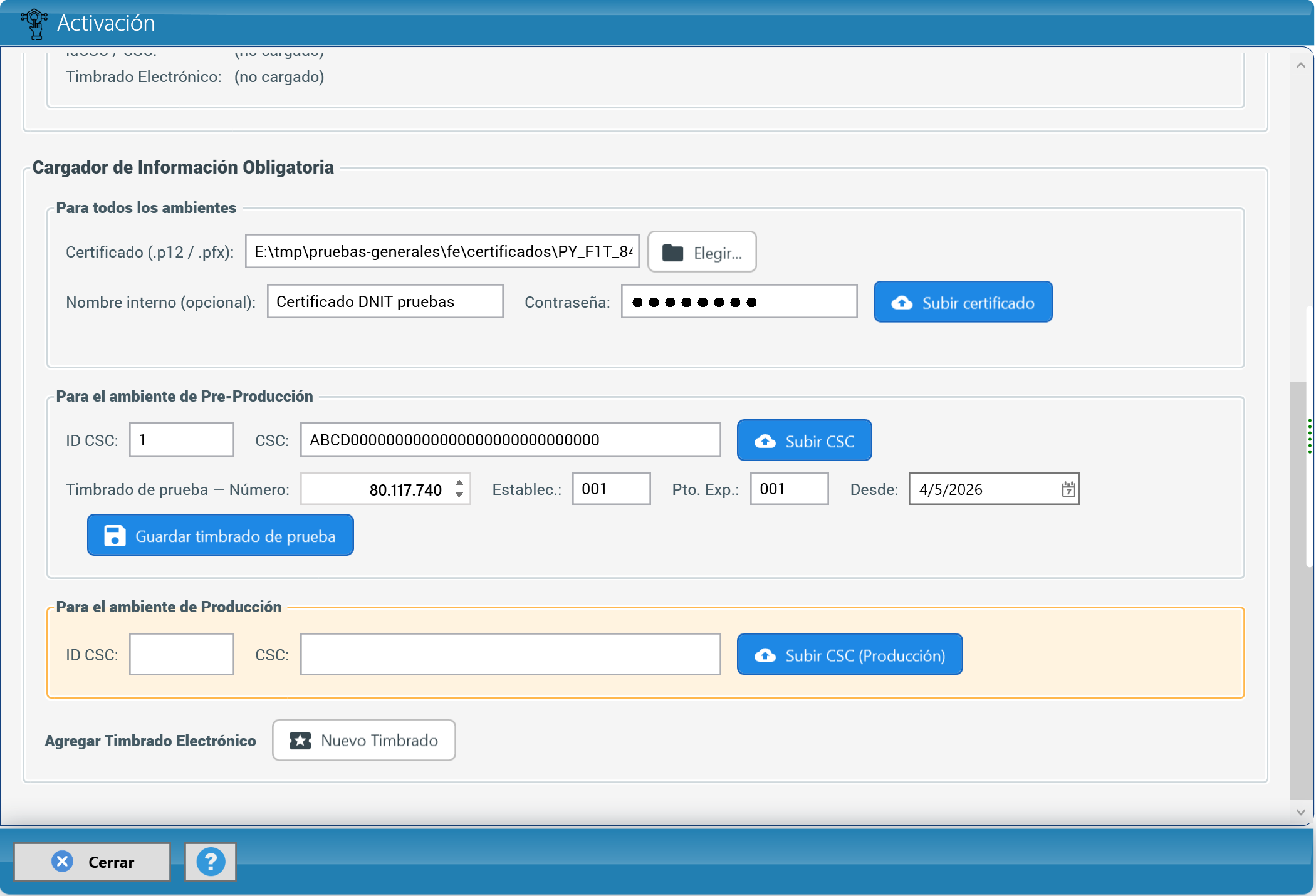
Task: Click the Contraseña password field
Action: click(739, 301)
